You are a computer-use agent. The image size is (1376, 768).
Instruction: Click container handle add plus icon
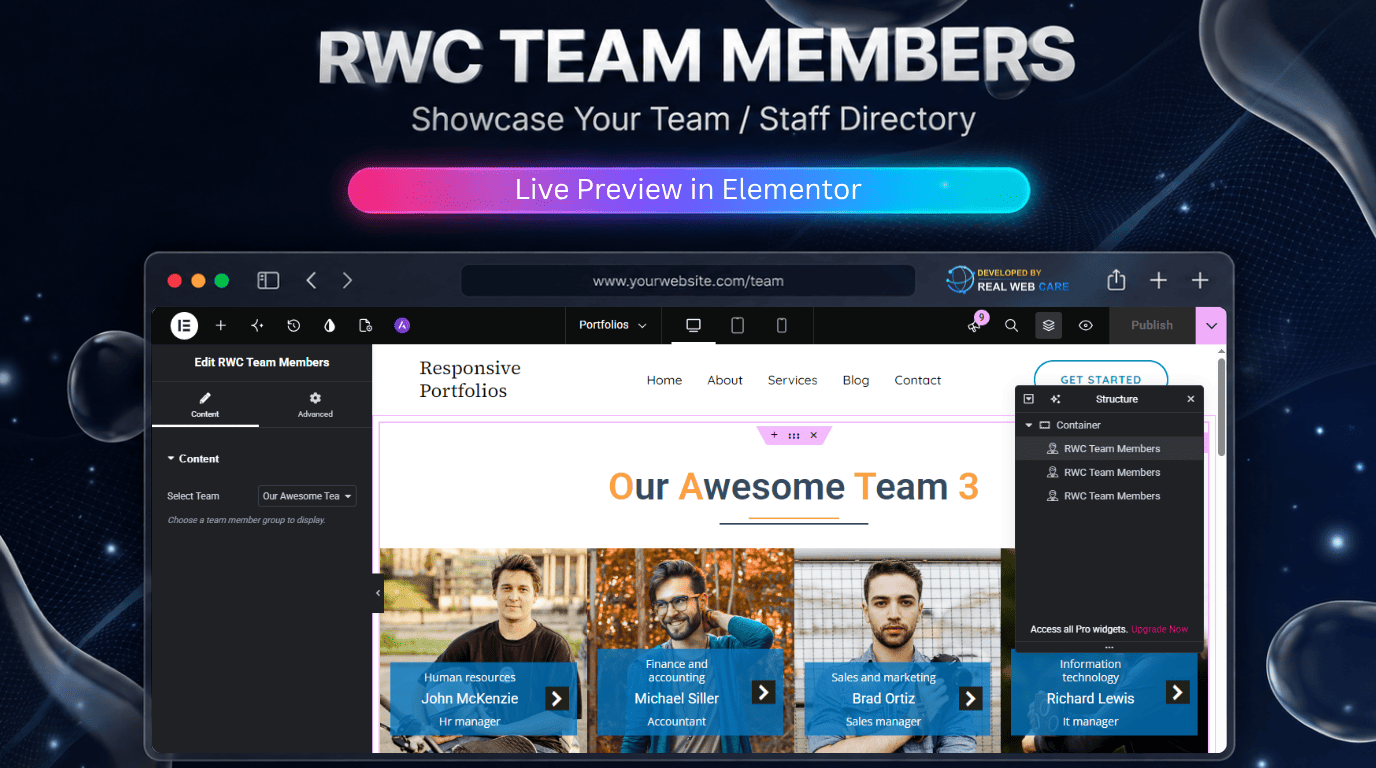[x=774, y=435]
